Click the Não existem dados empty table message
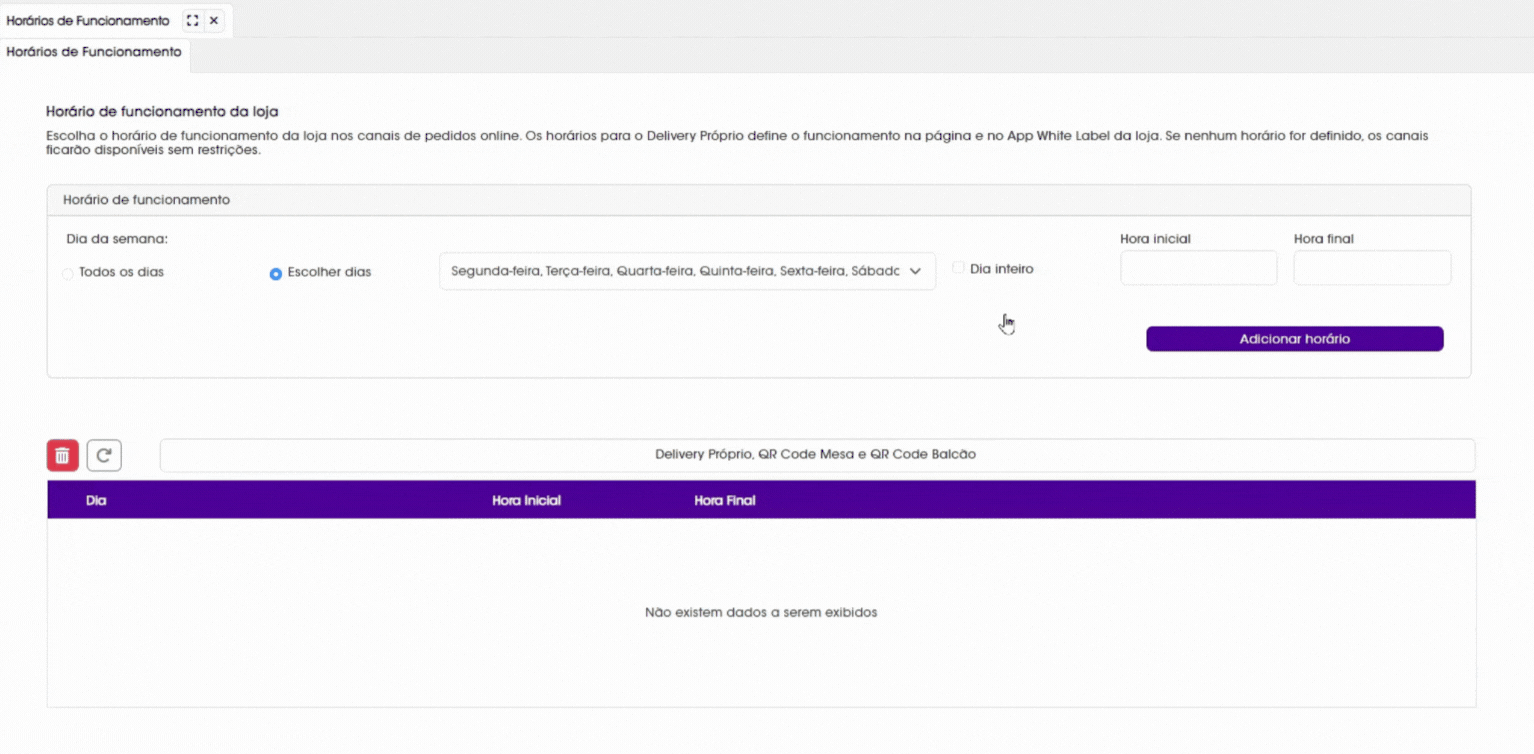This screenshot has width=1534, height=754. [761, 612]
